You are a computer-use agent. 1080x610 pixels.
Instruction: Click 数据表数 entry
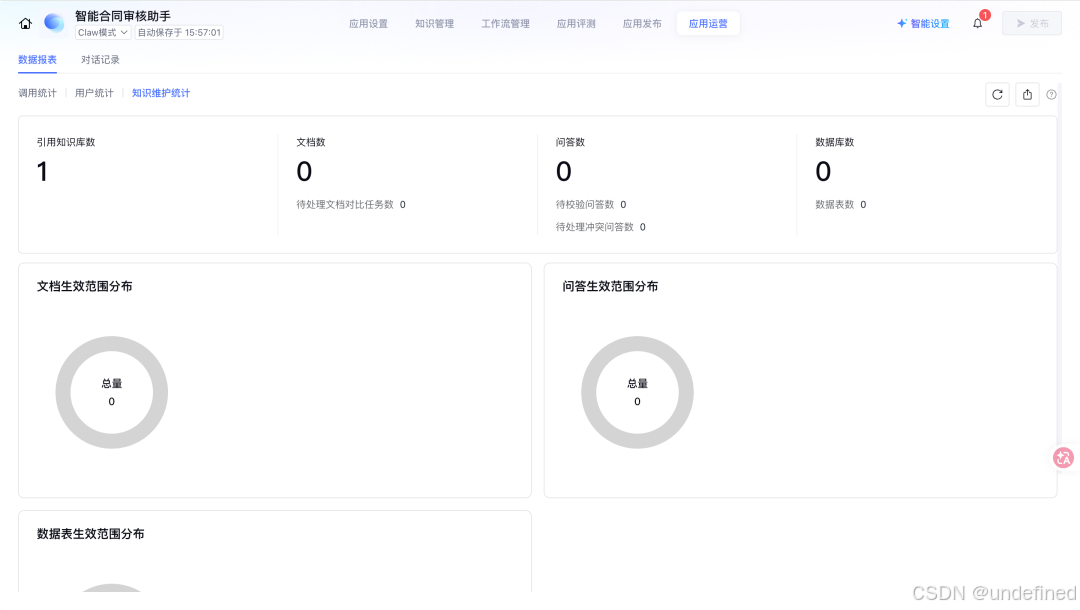tap(841, 204)
